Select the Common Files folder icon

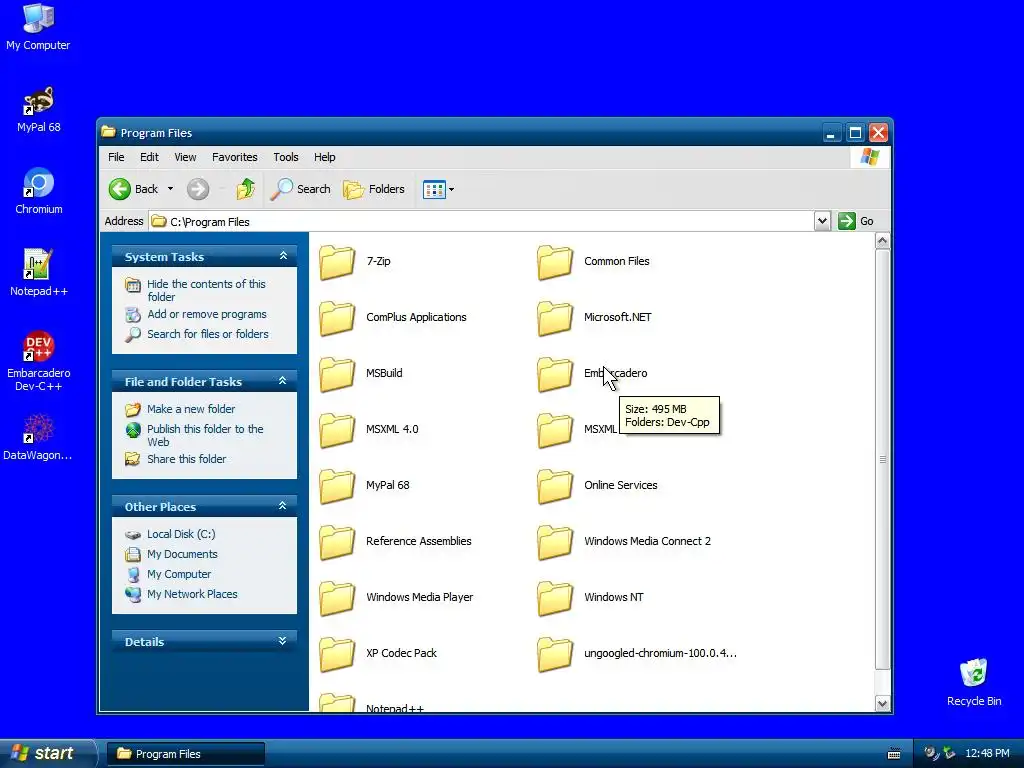coord(555,263)
